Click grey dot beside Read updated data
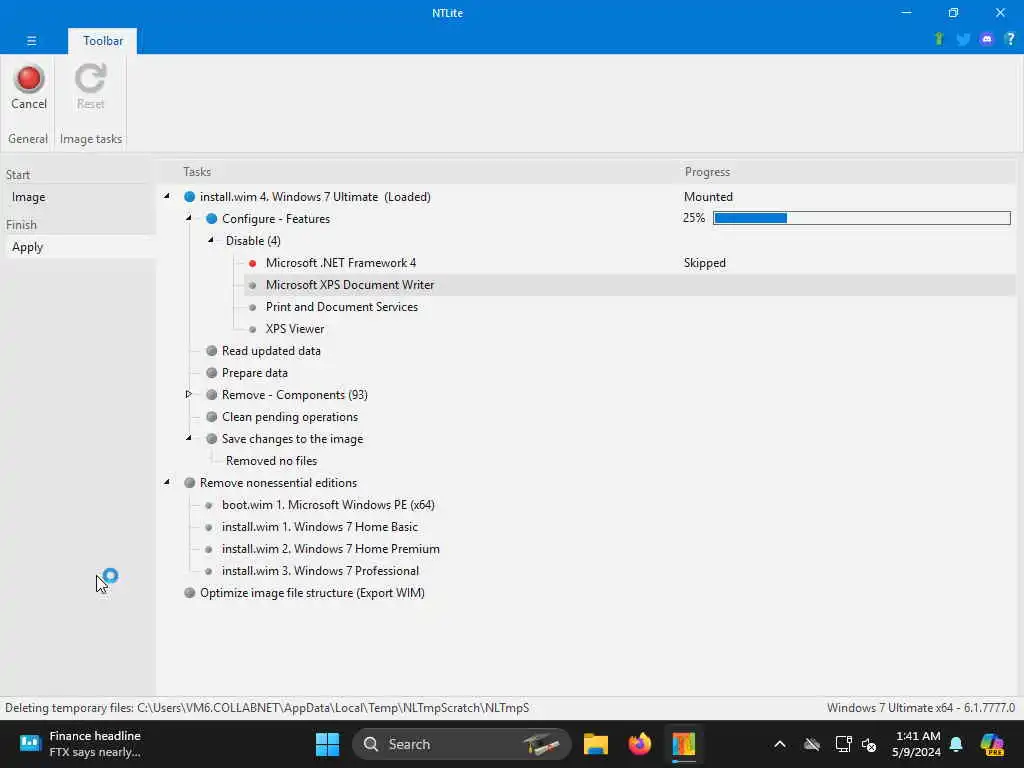1024x768 pixels. click(212, 351)
